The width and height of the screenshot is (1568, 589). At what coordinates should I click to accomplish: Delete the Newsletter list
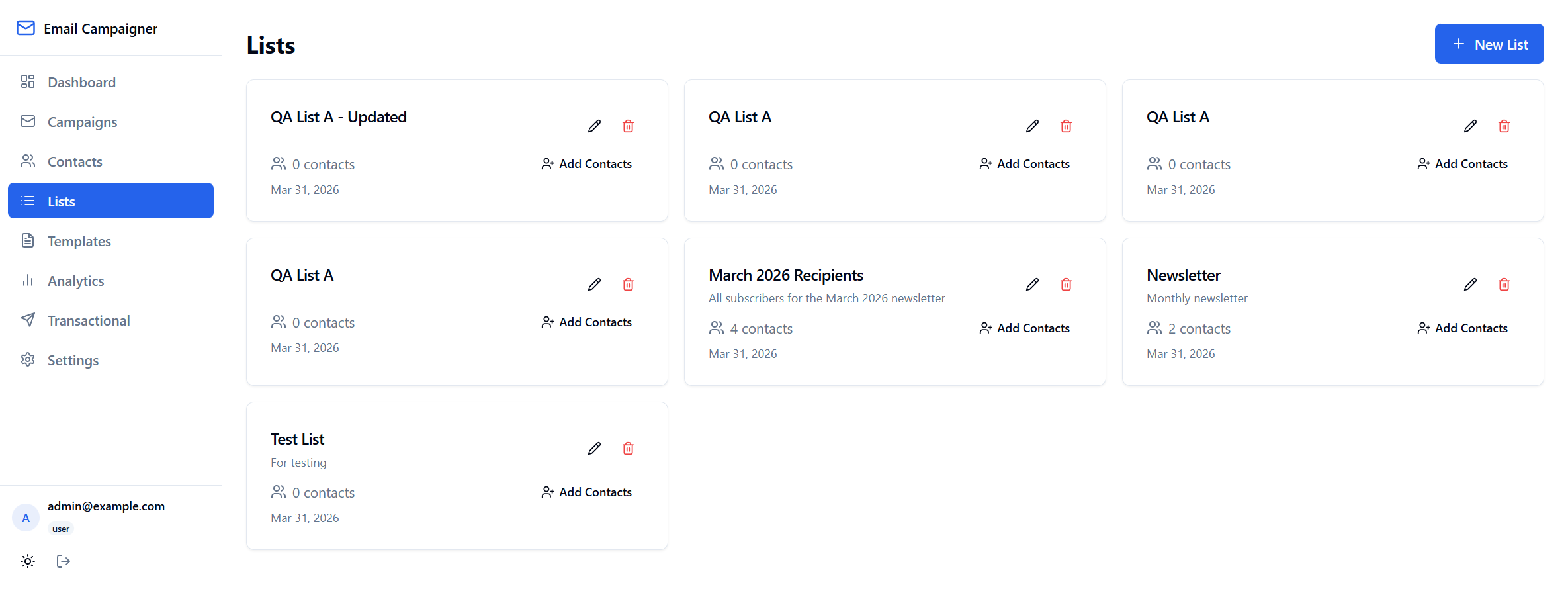pyautogui.click(x=1504, y=284)
